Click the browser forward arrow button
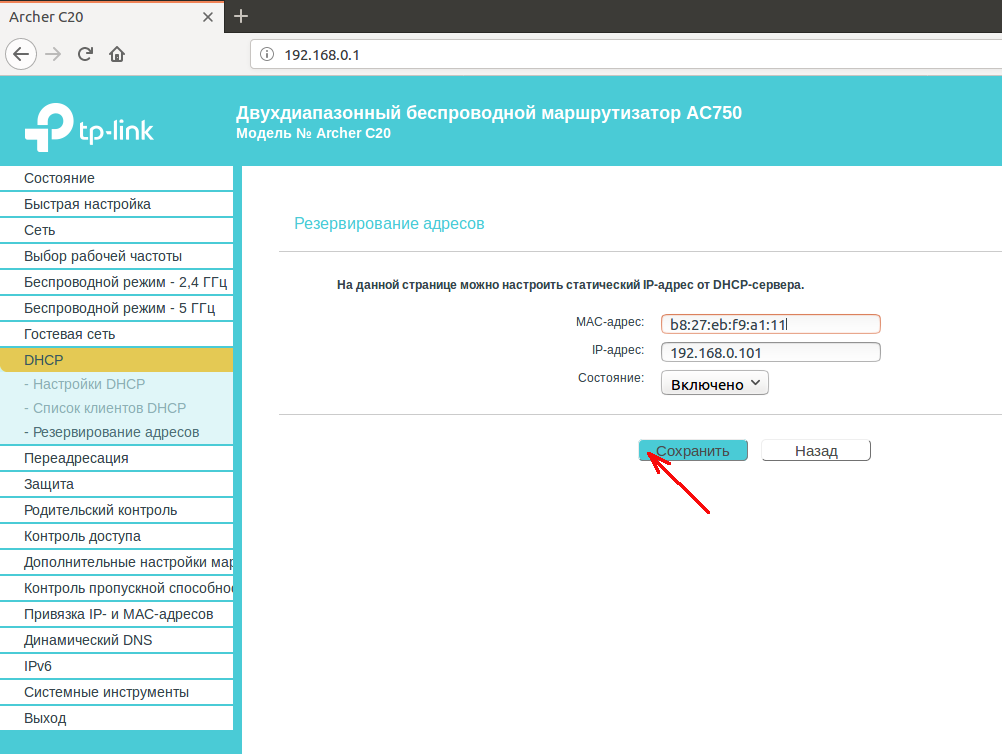The height and width of the screenshot is (754, 1002). (54, 54)
